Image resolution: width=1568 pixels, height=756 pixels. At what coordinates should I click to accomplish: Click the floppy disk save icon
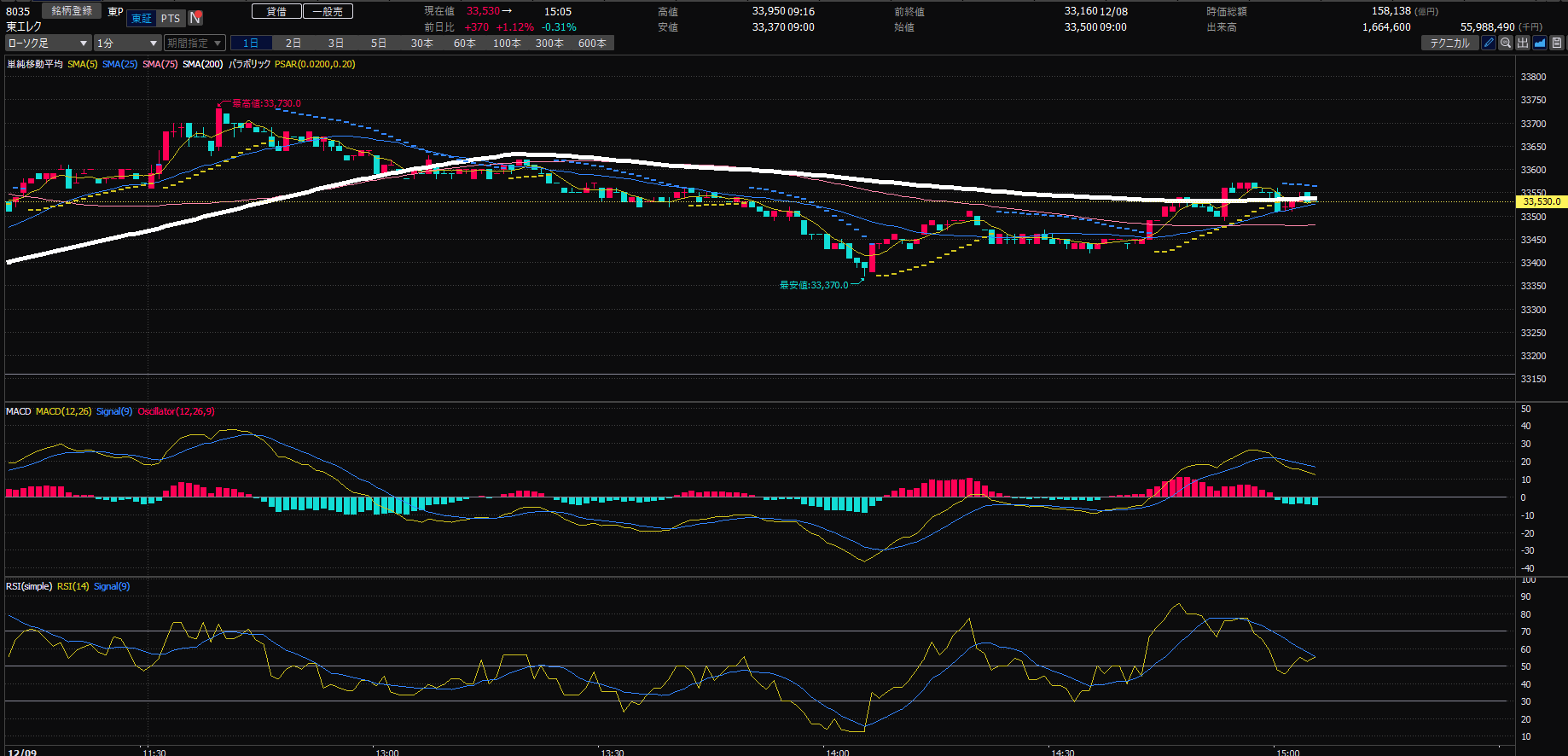pyautogui.click(x=1557, y=43)
